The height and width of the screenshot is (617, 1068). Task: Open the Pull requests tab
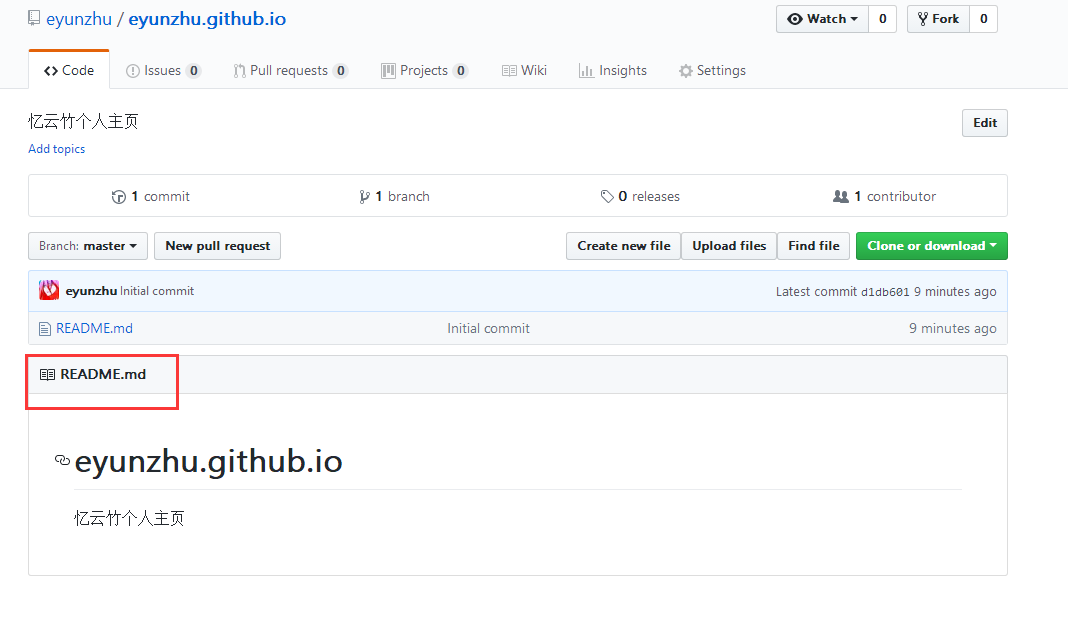(x=291, y=71)
